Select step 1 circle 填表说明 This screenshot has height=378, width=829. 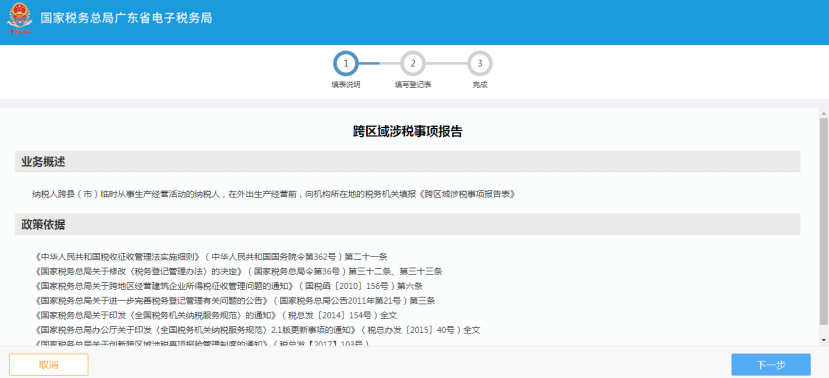[x=346, y=64]
